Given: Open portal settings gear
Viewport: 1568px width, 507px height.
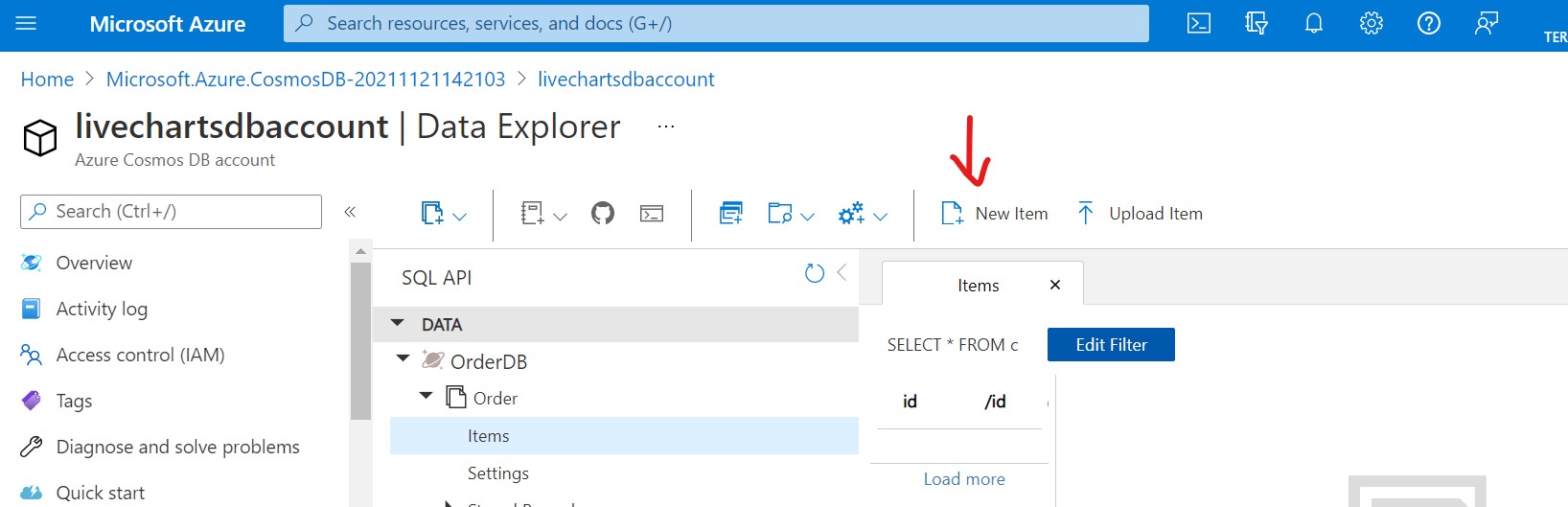Looking at the screenshot, I should tap(1372, 23).
